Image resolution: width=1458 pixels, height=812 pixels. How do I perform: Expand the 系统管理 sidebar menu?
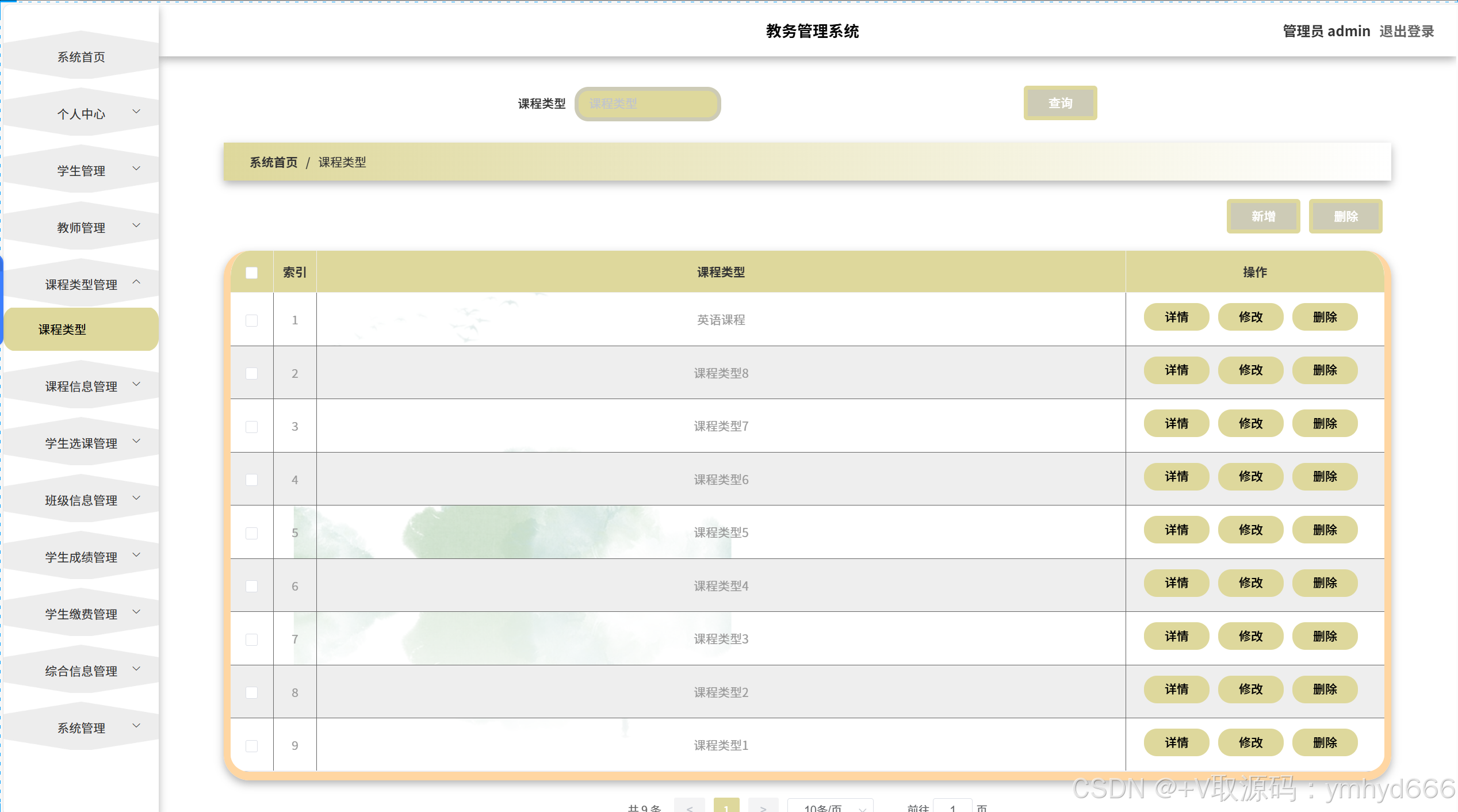pos(81,728)
